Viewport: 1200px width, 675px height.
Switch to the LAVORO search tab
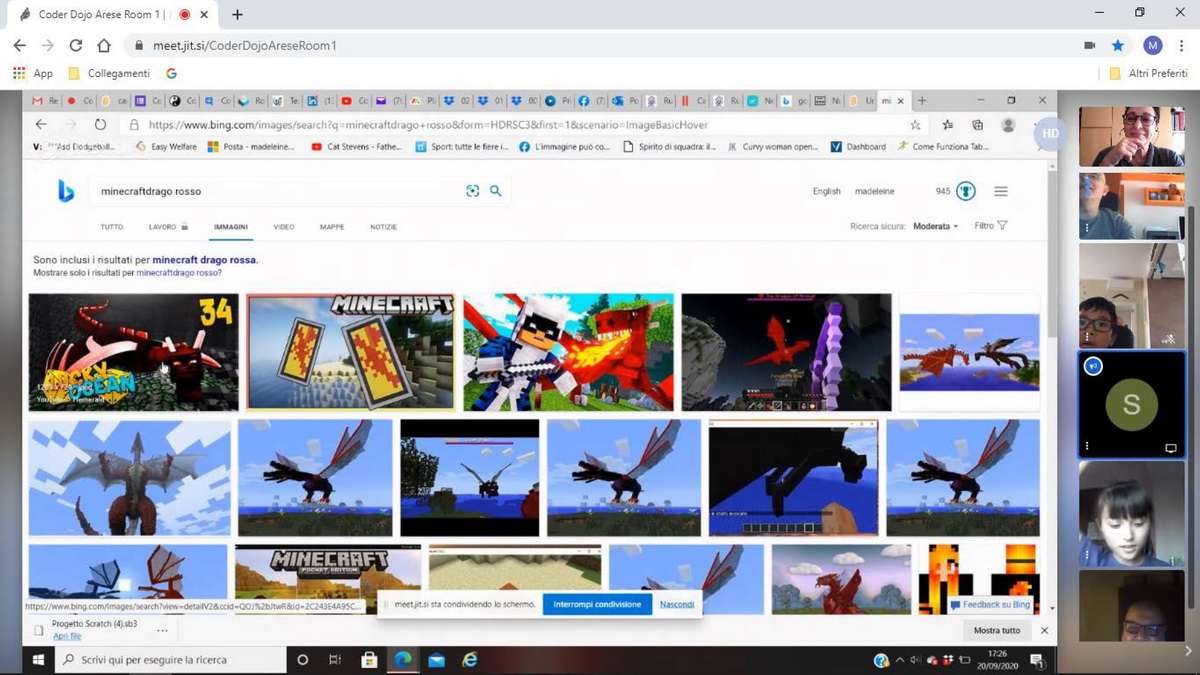click(x=168, y=227)
